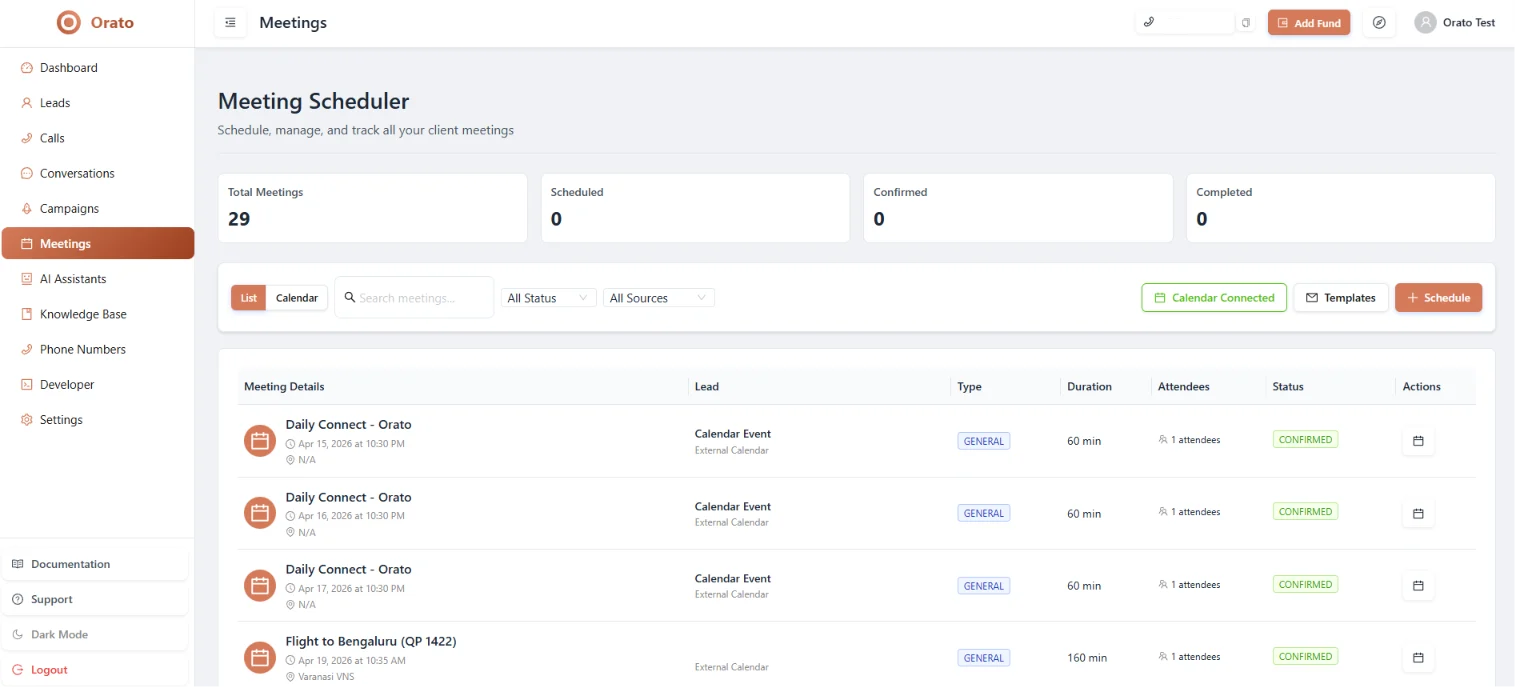Click the Add Fund button
The width and height of the screenshot is (1515, 687).
click(x=1309, y=22)
